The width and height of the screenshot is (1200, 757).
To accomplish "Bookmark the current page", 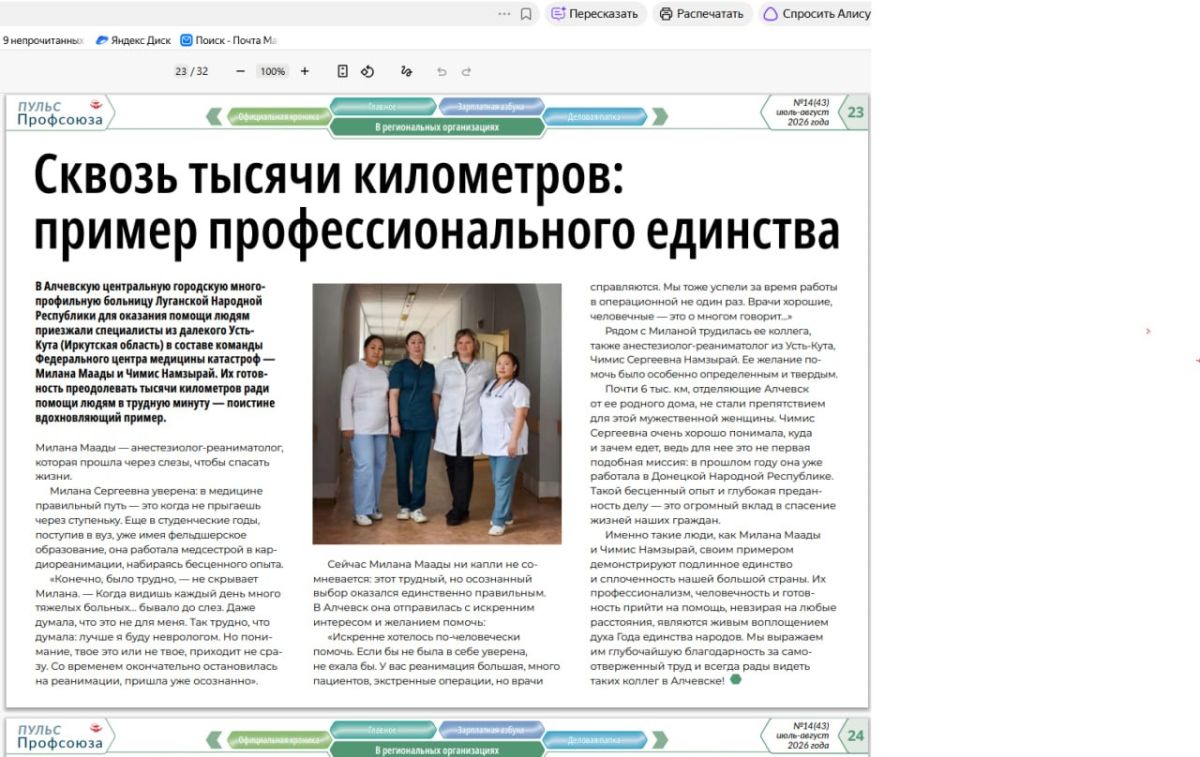I will click(526, 14).
